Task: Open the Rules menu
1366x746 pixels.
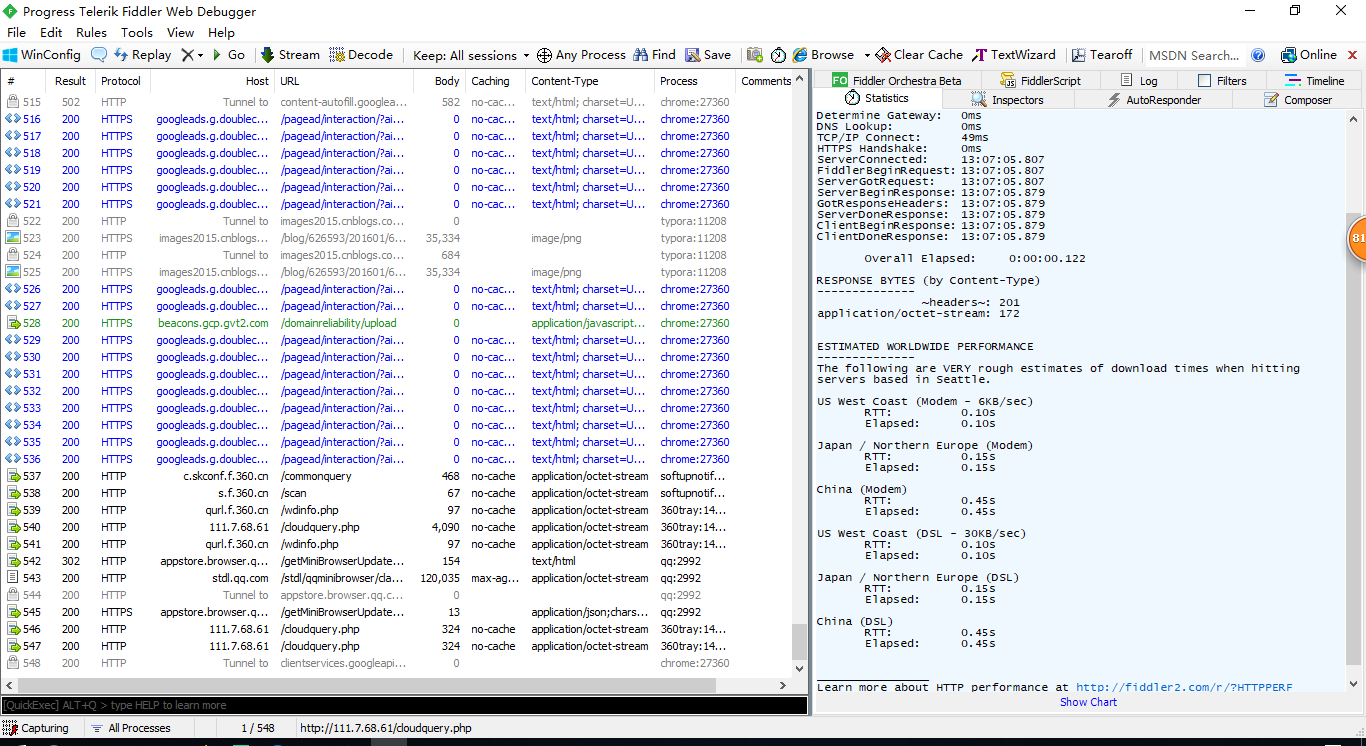Action: [x=91, y=33]
